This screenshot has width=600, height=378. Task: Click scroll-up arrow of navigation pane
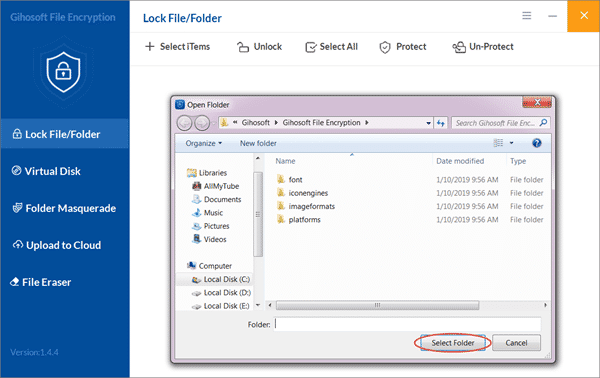258,158
